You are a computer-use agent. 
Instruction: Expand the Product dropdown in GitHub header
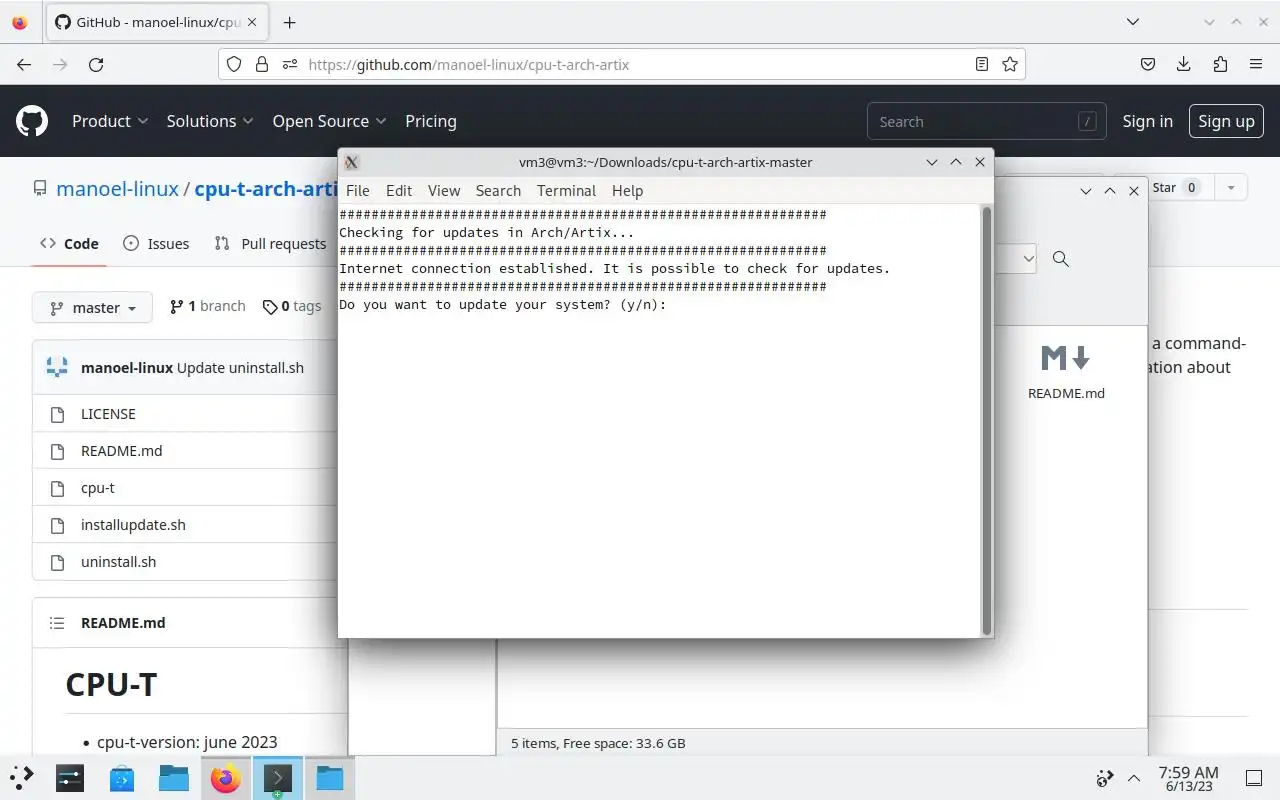pyautogui.click(x=110, y=121)
